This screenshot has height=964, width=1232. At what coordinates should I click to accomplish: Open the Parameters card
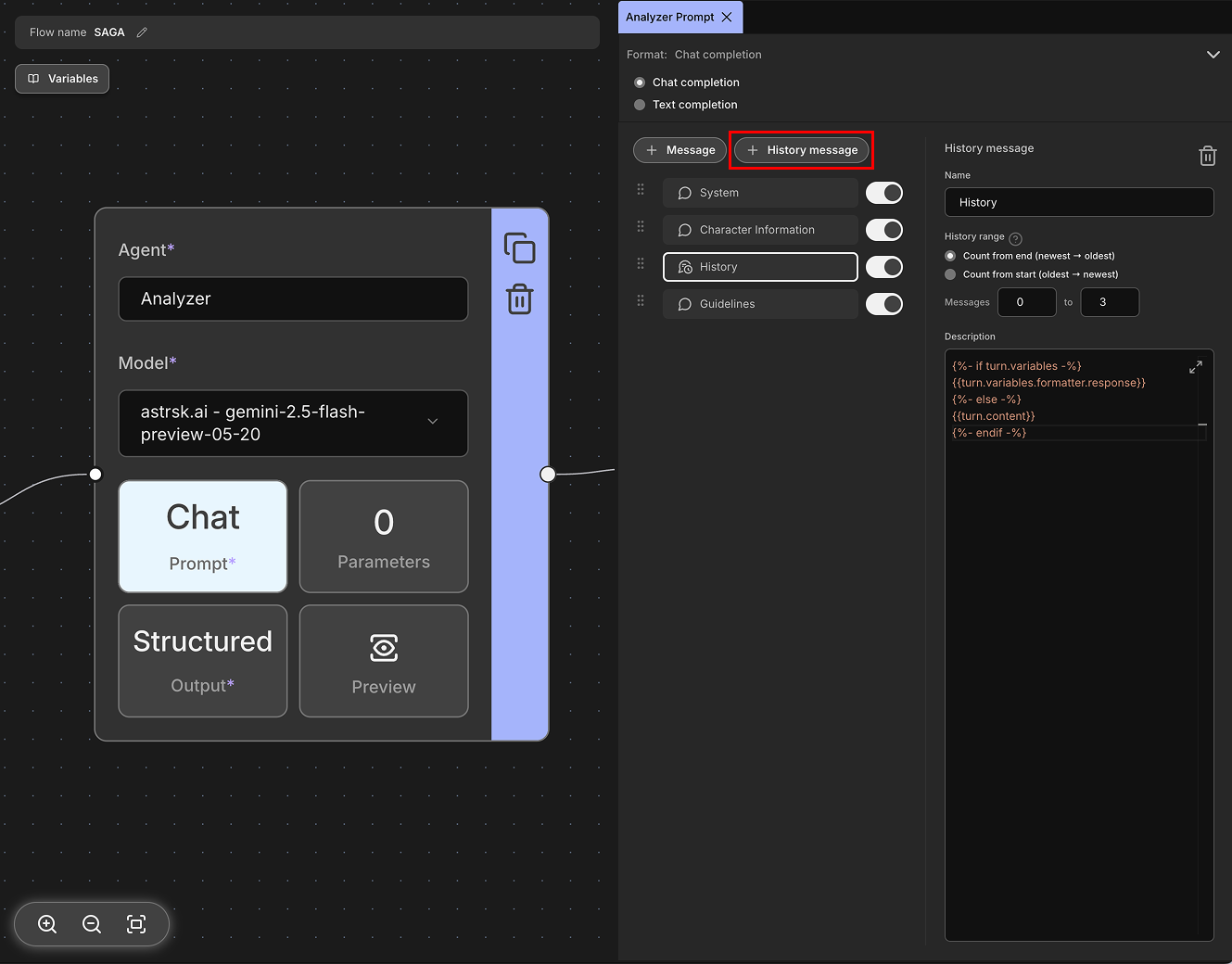pos(384,536)
